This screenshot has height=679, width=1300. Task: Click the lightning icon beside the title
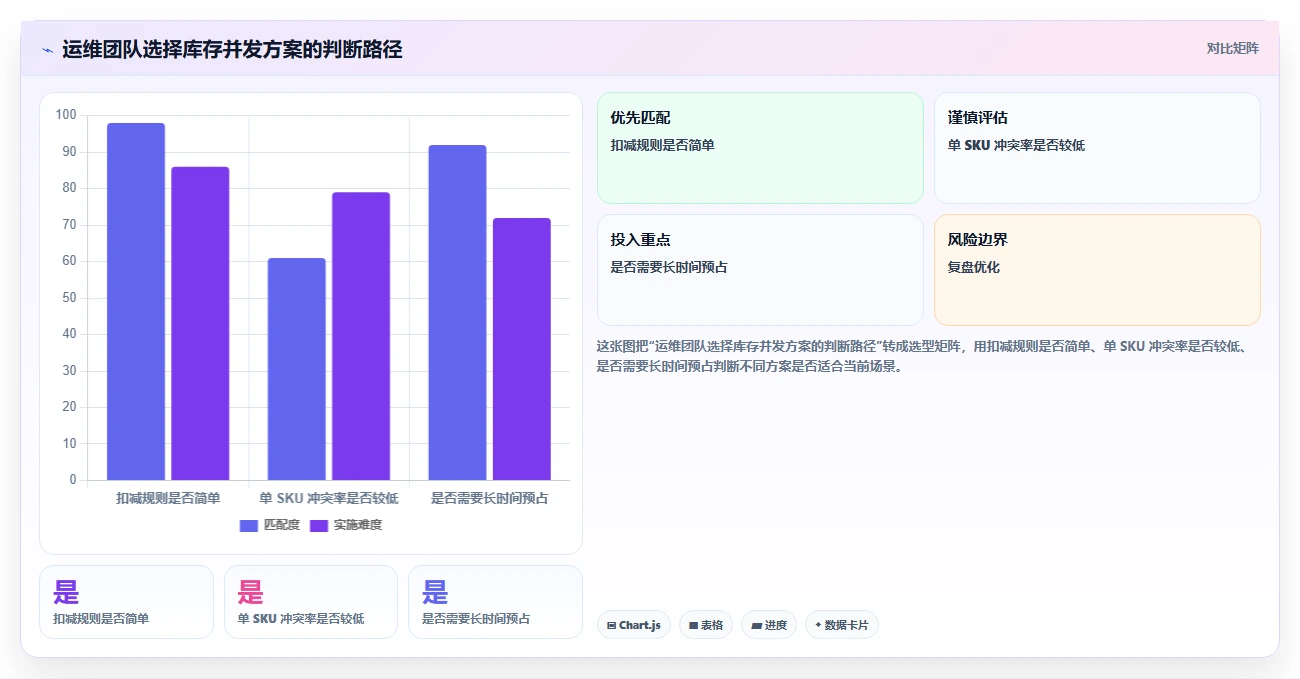(47, 49)
